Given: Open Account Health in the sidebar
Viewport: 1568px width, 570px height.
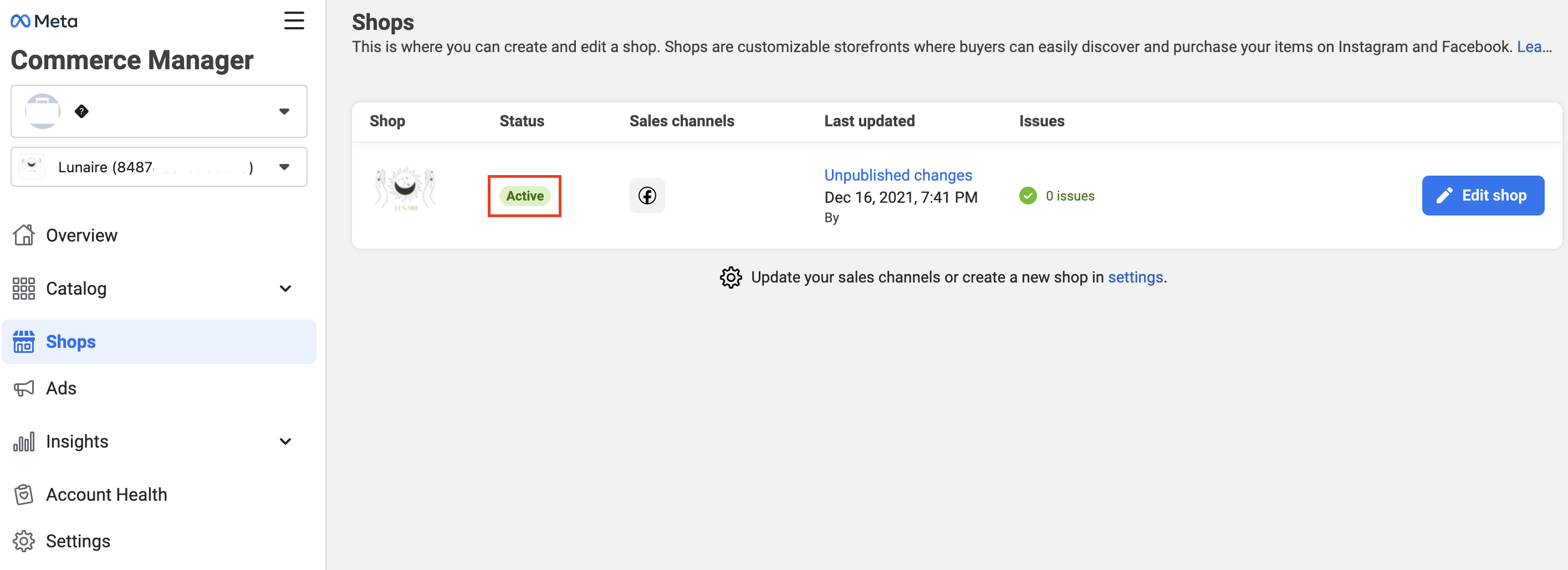Looking at the screenshot, I should pos(159,495).
